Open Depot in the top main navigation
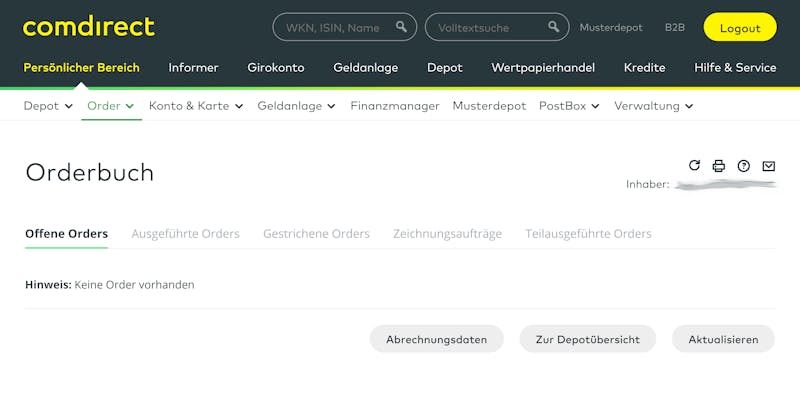 pyautogui.click(x=445, y=67)
